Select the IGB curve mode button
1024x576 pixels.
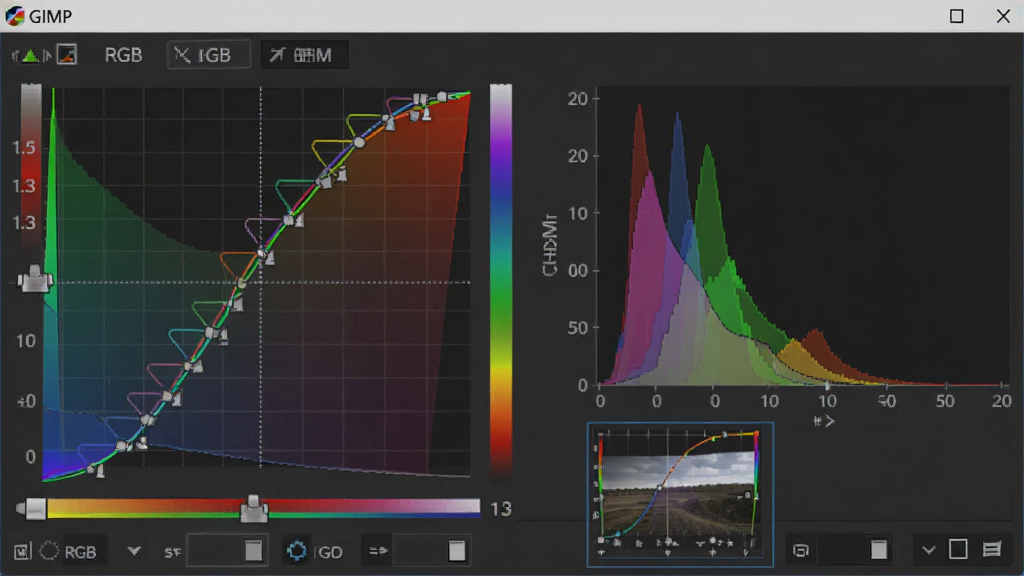208,55
